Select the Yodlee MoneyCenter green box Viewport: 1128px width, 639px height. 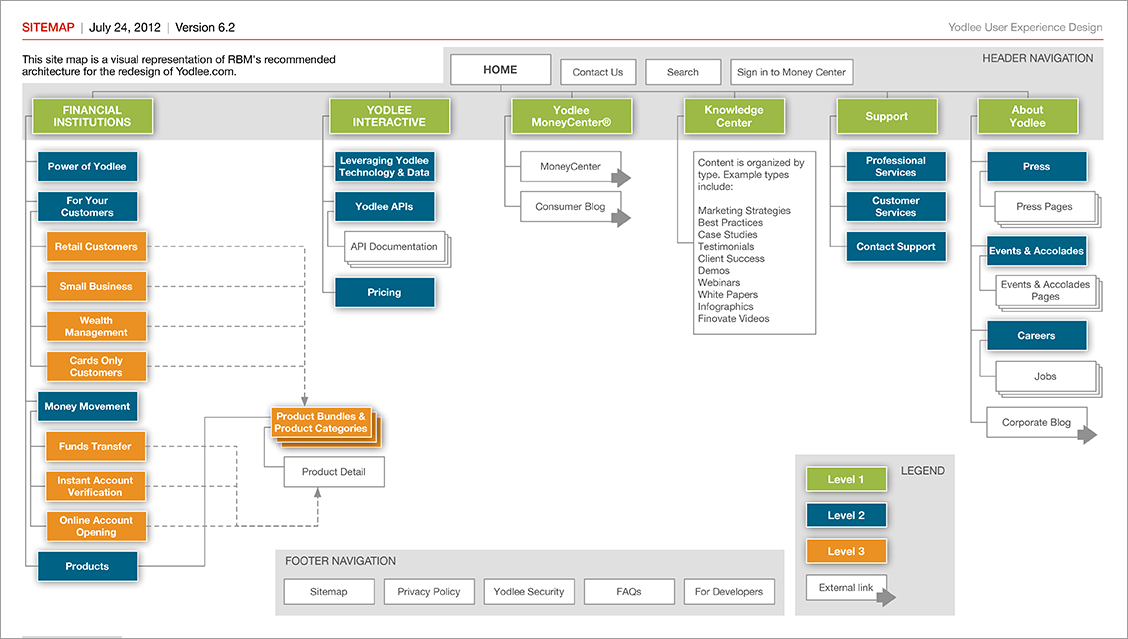click(571, 116)
